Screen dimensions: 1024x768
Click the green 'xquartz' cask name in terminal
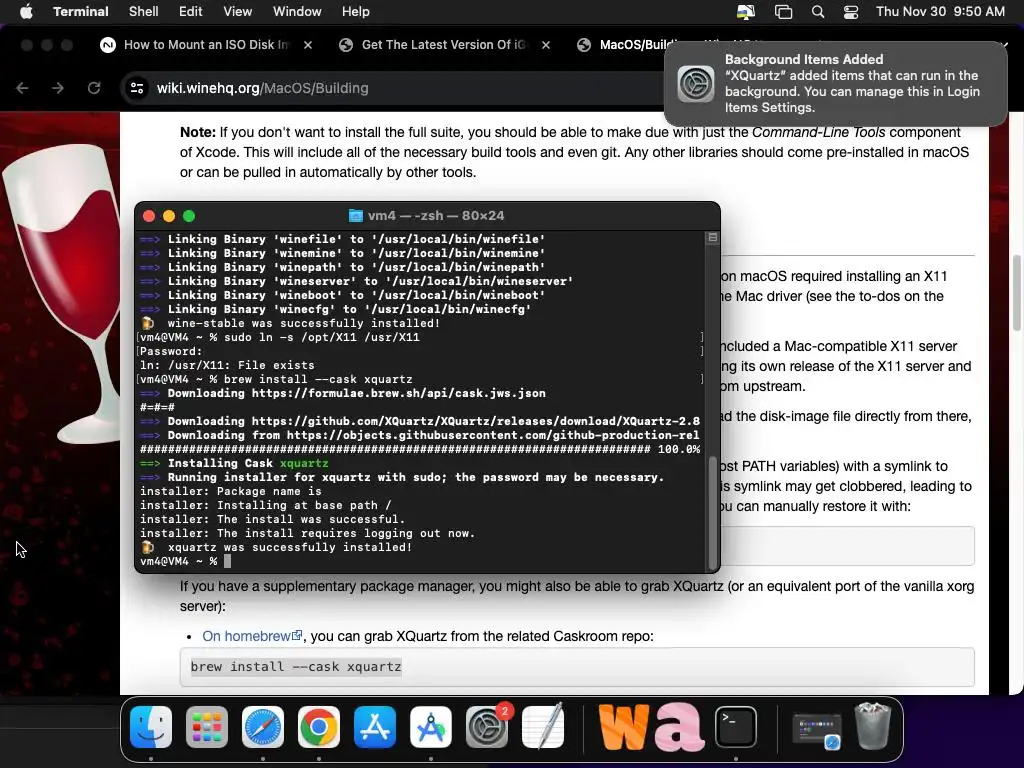click(304, 463)
